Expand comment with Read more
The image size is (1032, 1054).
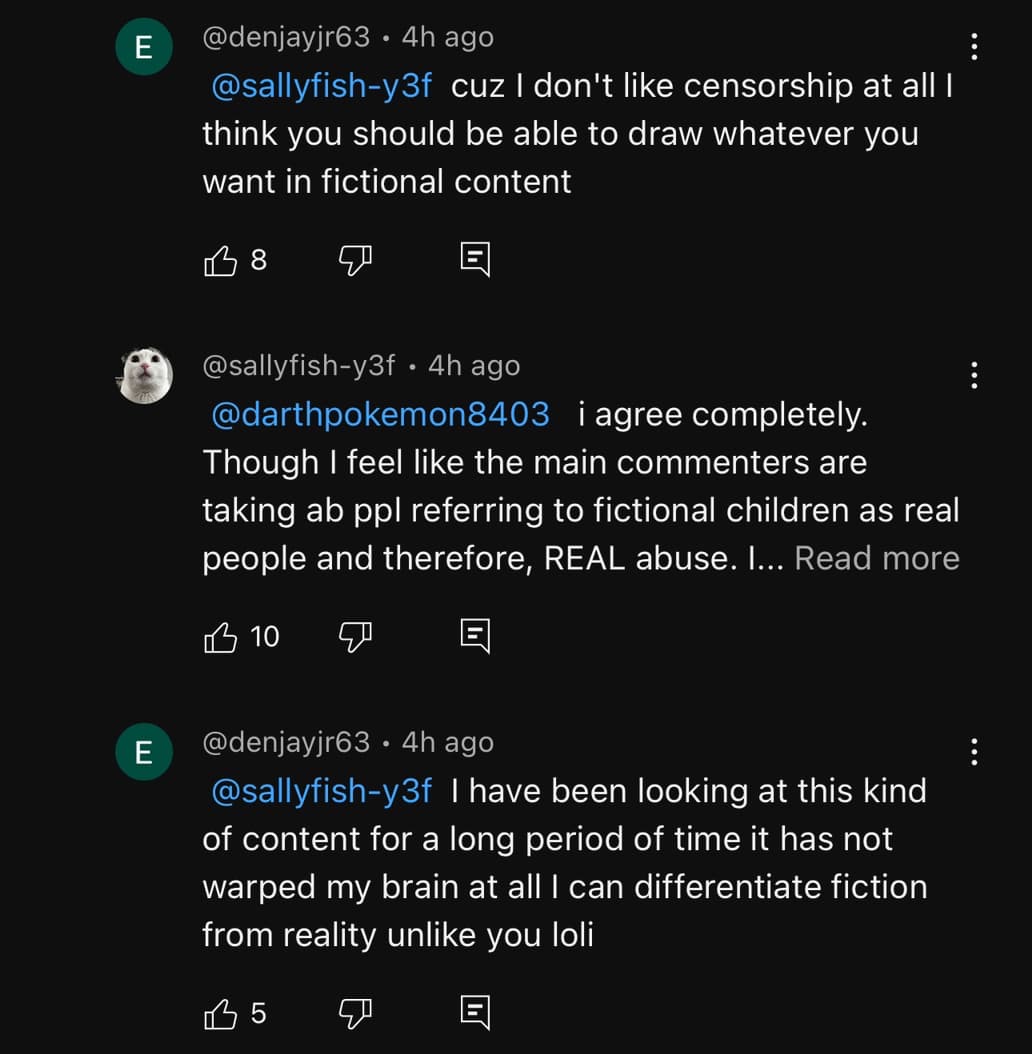877,558
